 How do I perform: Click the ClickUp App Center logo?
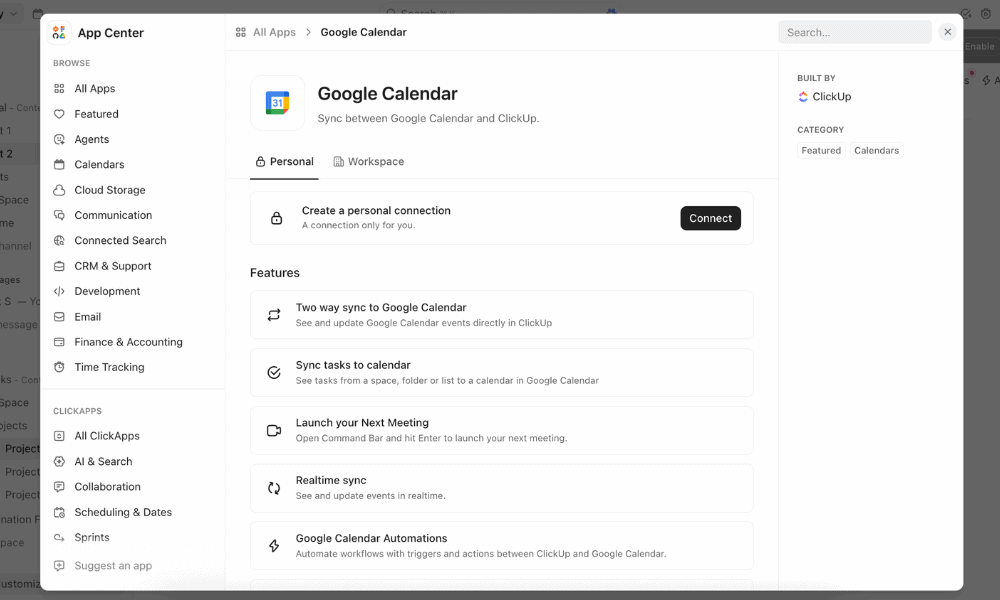click(59, 33)
